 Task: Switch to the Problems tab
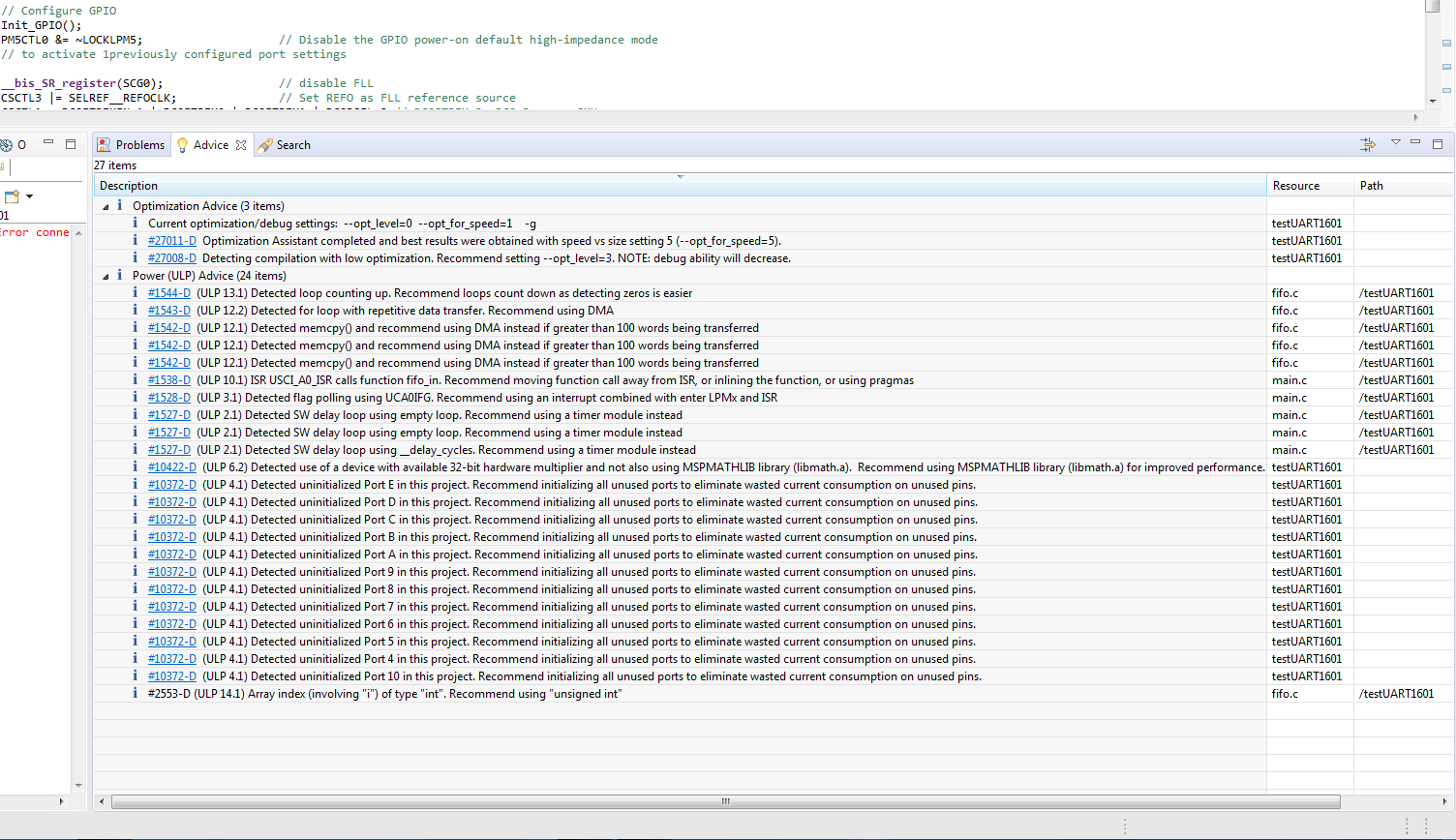point(131,145)
